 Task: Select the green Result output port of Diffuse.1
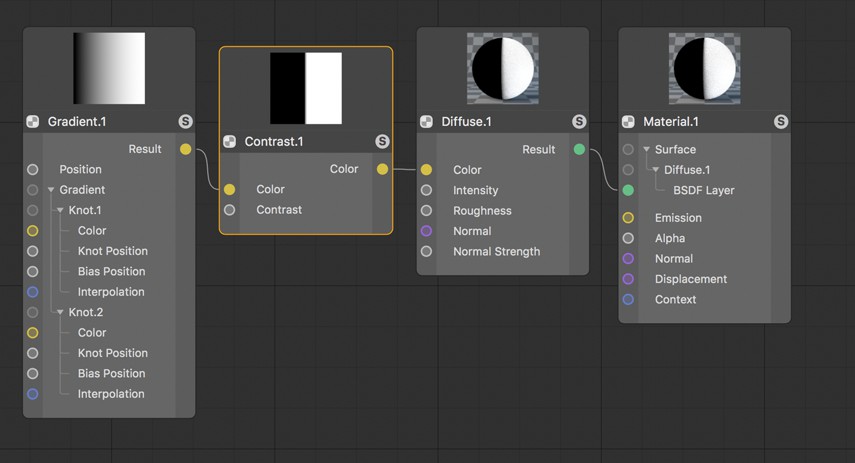[579, 149]
